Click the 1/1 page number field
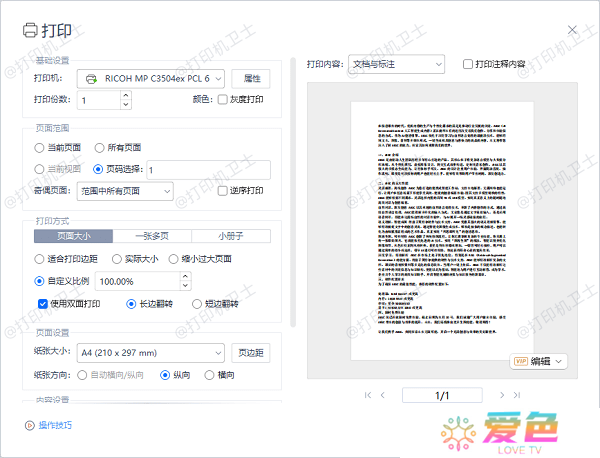 [x=442, y=395]
